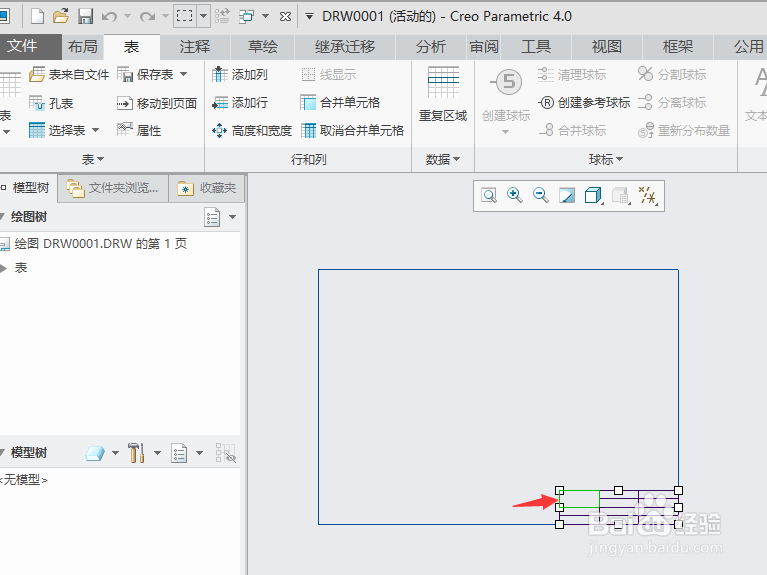Open the selection box dropdown arrow
The height and width of the screenshot is (575, 767).
coord(203,16)
